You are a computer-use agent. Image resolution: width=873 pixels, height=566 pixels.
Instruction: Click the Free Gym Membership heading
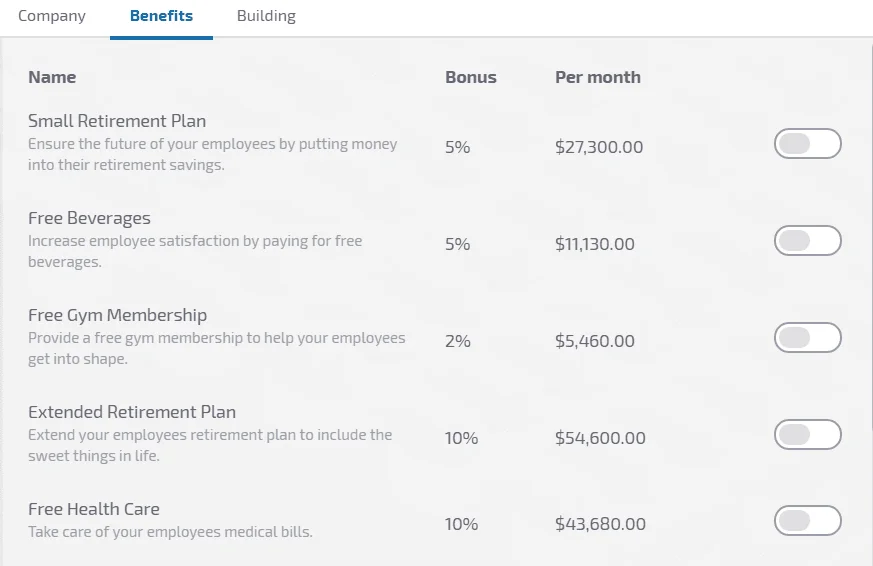[x=117, y=315]
